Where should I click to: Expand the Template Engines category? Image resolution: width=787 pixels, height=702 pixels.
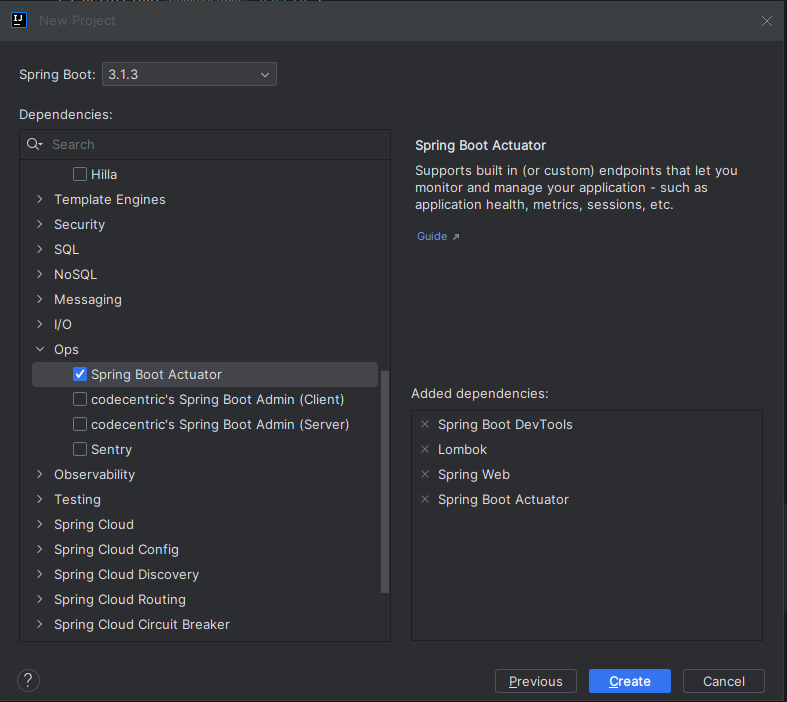40,199
